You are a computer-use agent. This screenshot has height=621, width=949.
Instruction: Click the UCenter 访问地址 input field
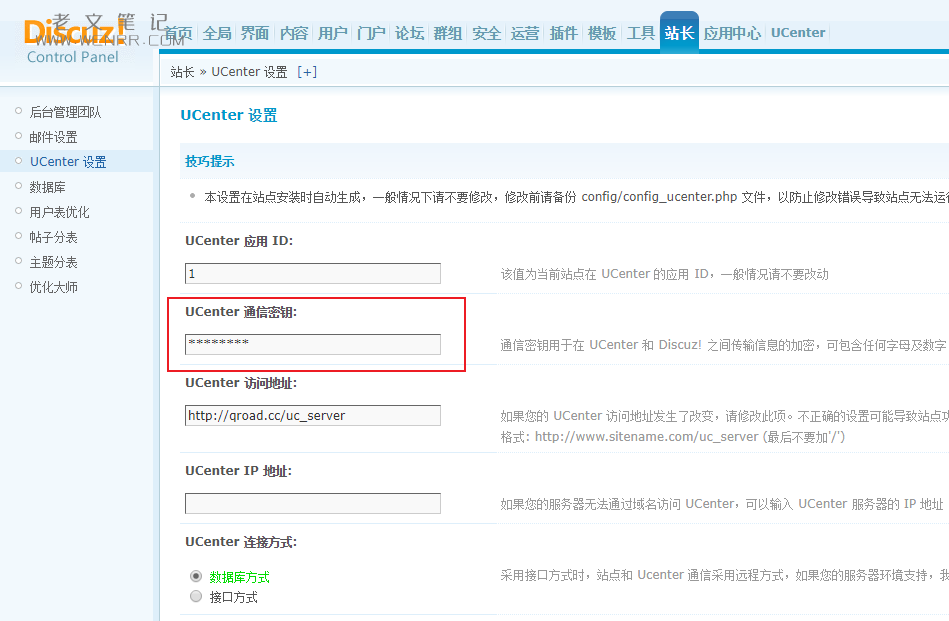(x=313, y=415)
